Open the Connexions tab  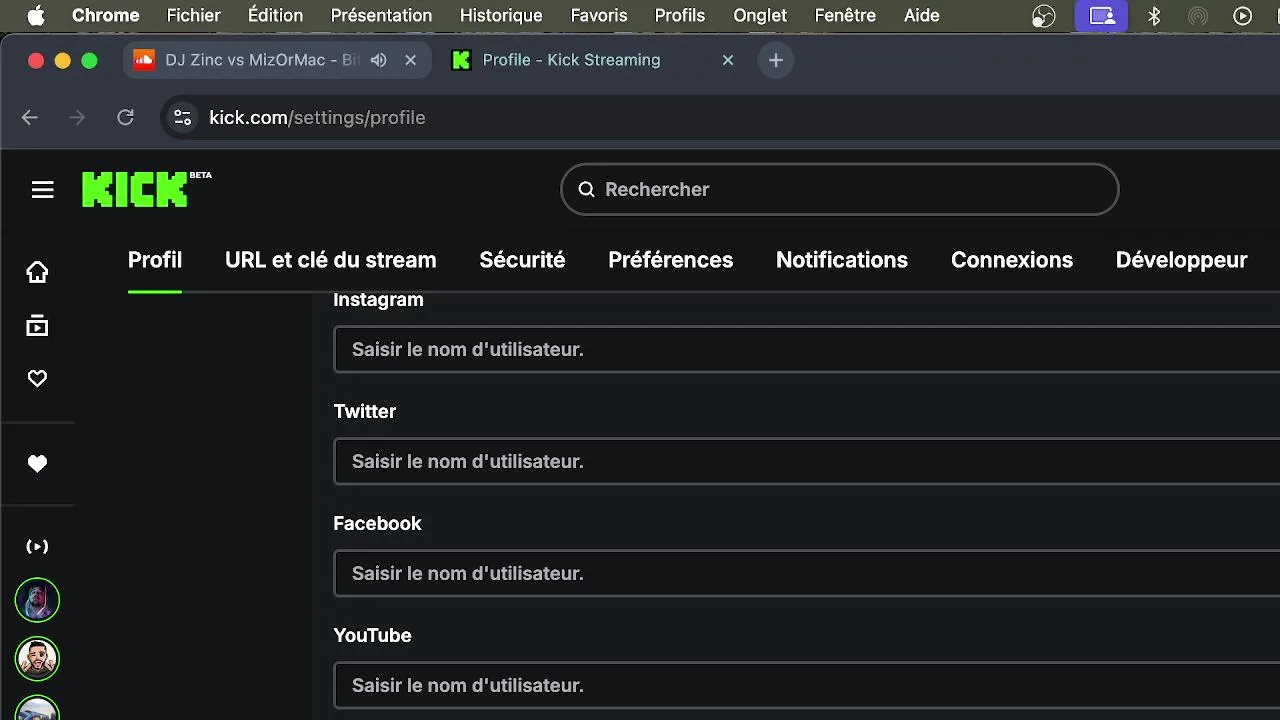1012,260
